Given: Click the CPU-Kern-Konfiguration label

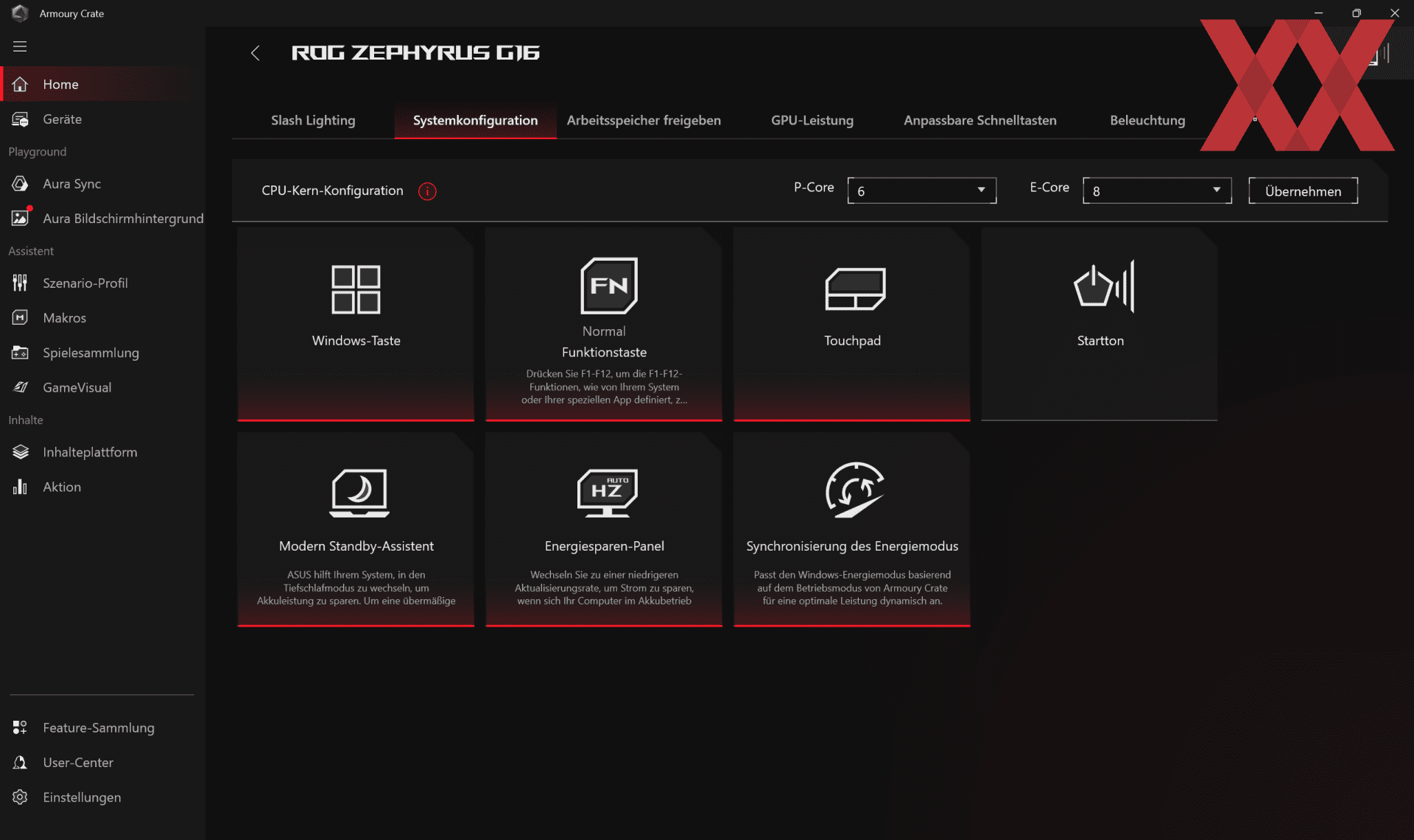Looking at the screenshot, I should (332, 191).
